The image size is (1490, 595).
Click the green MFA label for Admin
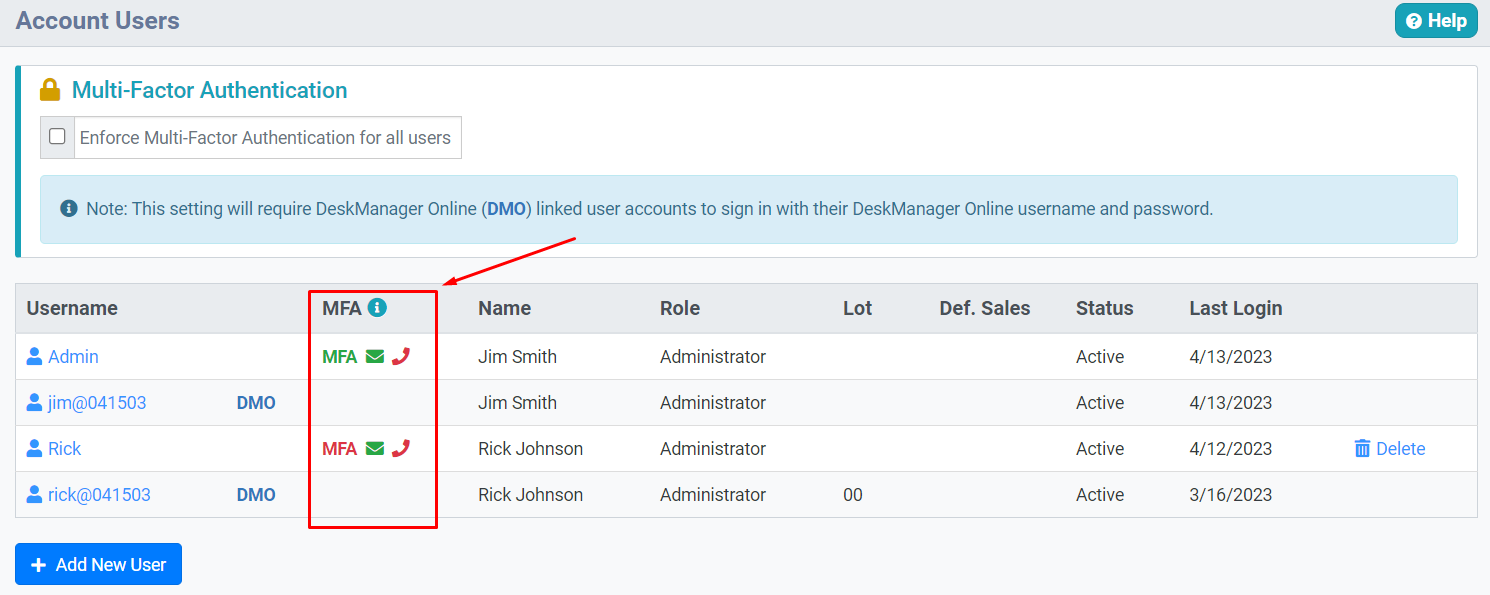tap(339, 357)
